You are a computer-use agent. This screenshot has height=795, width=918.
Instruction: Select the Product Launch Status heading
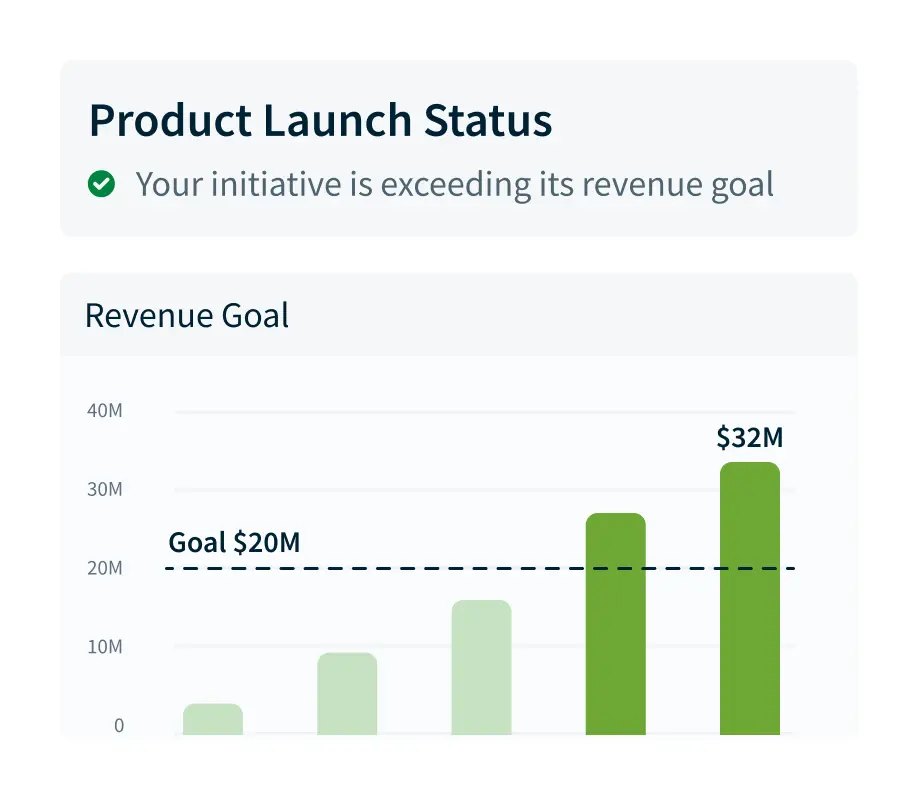click(x=321, y=120)
